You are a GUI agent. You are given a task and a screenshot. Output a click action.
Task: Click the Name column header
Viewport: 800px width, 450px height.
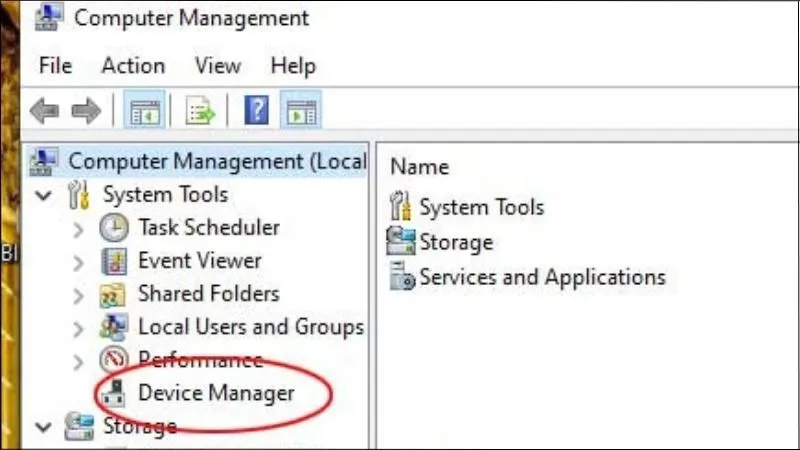point(420,167)
